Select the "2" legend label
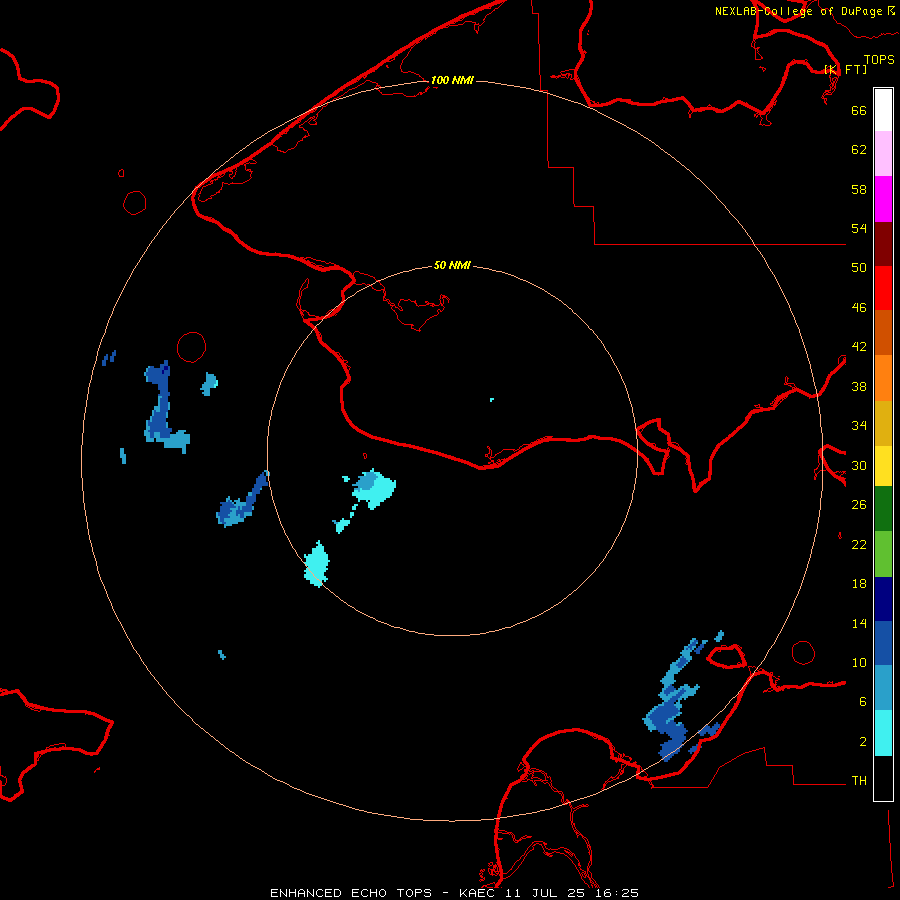This screenshot has height=900, width=900. point(863,742)
